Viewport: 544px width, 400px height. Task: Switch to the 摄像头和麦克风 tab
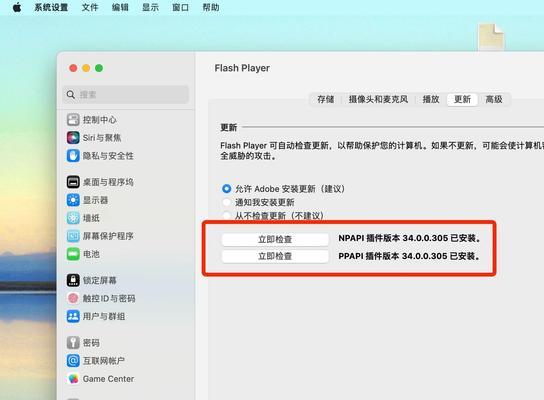[x=378, y=100]
